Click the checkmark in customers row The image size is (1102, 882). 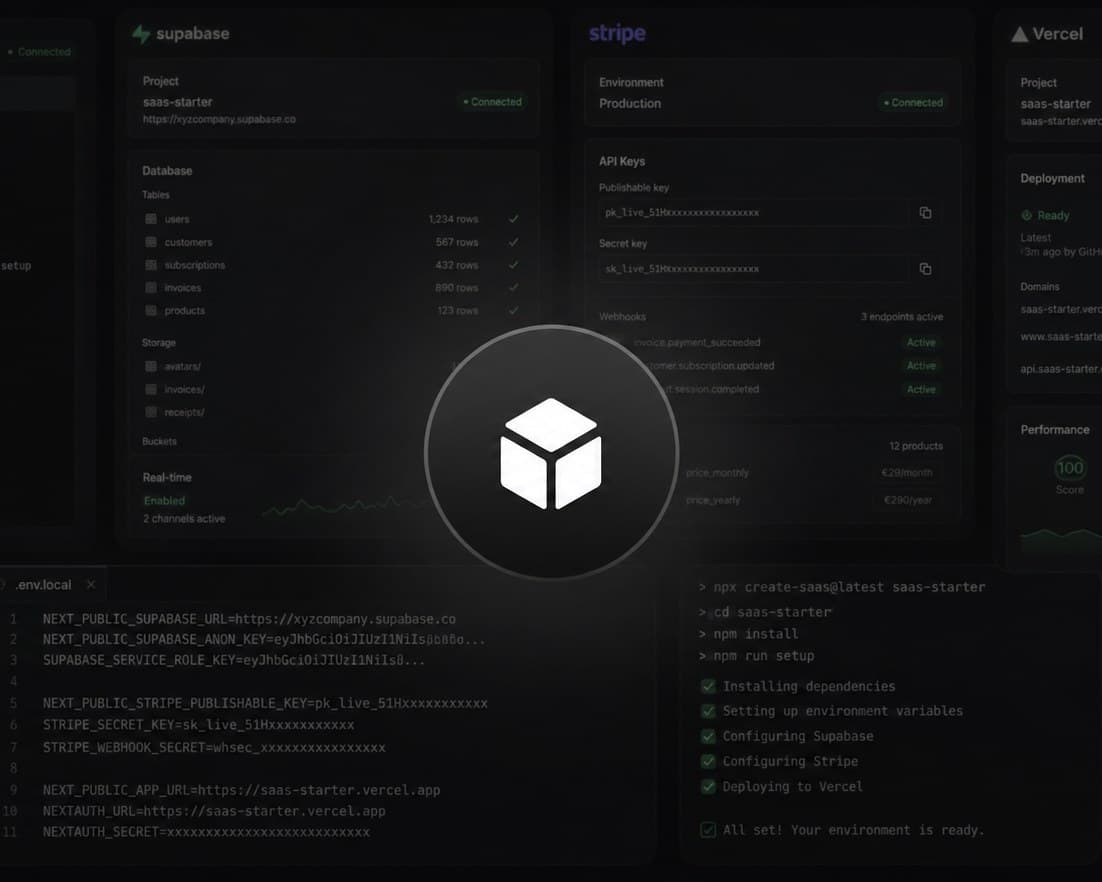click(514, 242)
